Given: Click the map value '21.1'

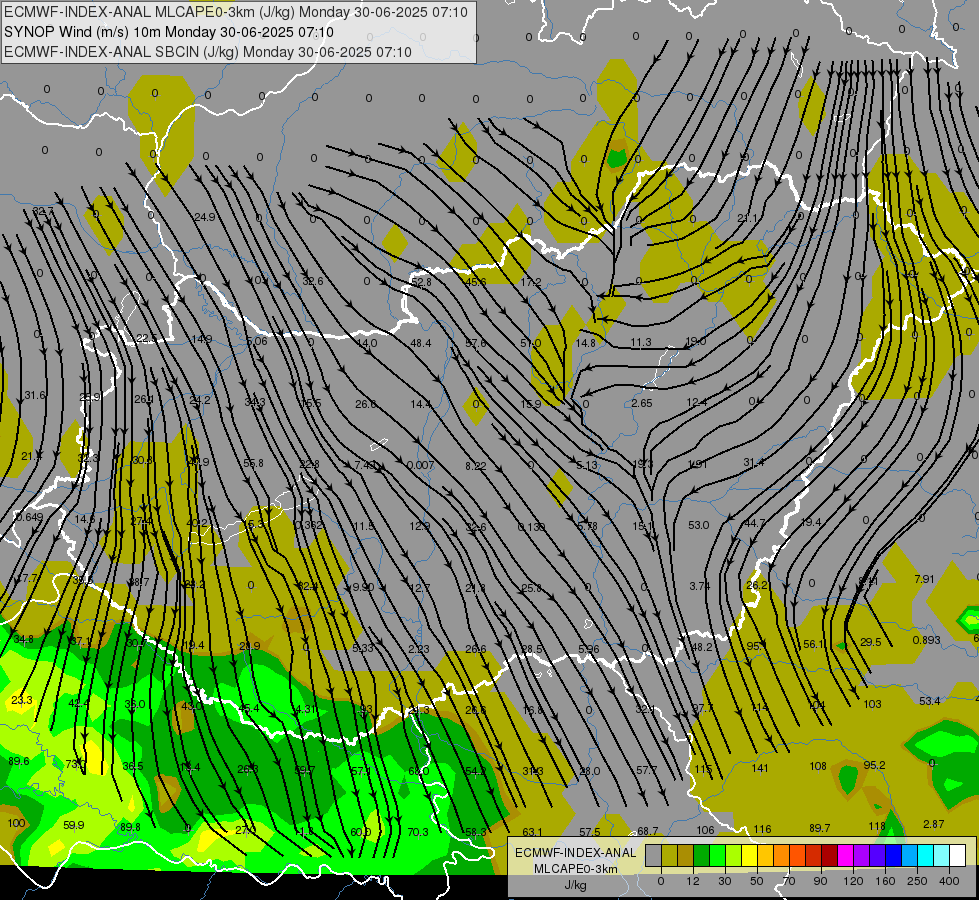Looking at the screenshot, I should tap(747, 219).
